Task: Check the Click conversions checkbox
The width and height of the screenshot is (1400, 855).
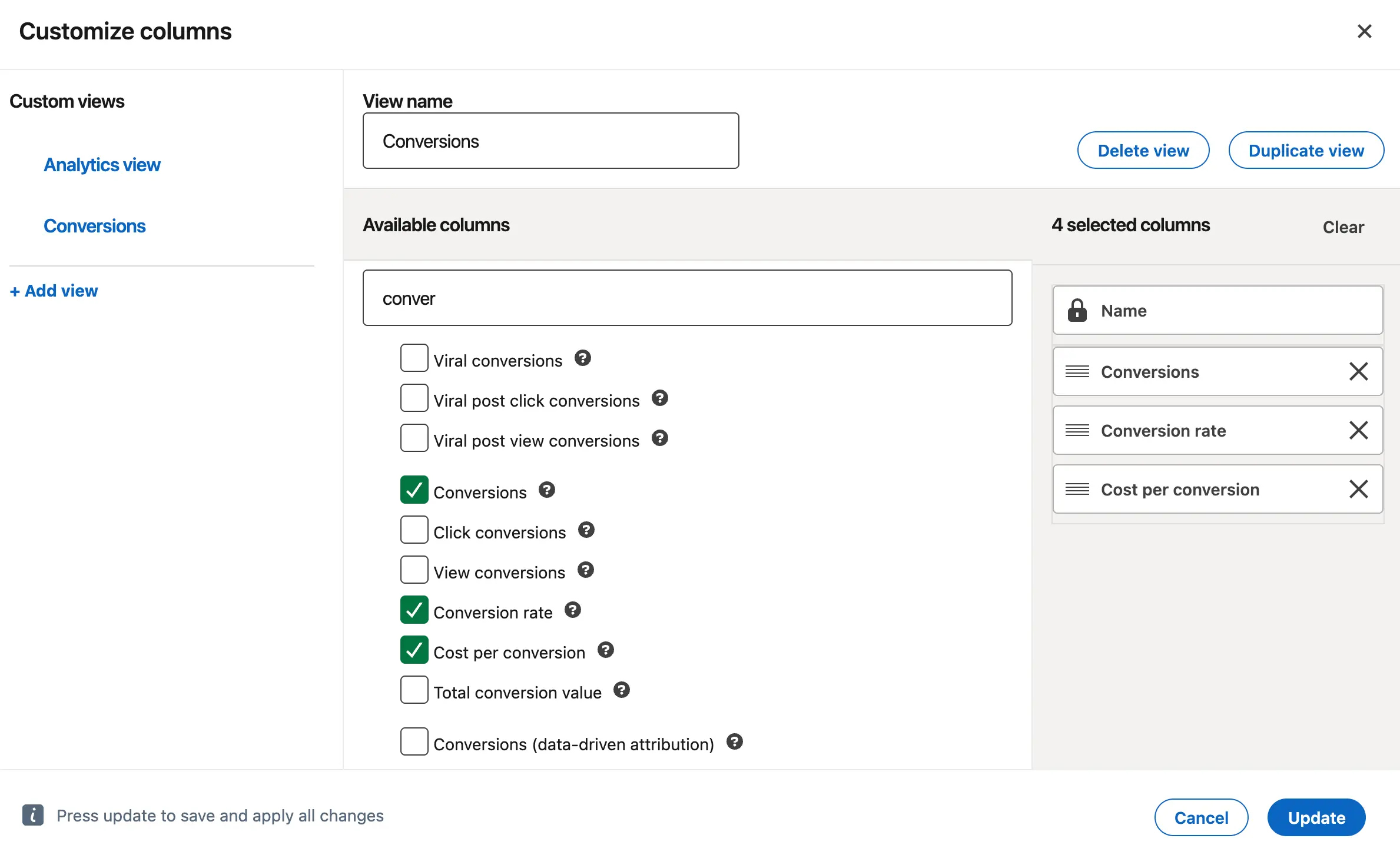Action: point(414,530)
